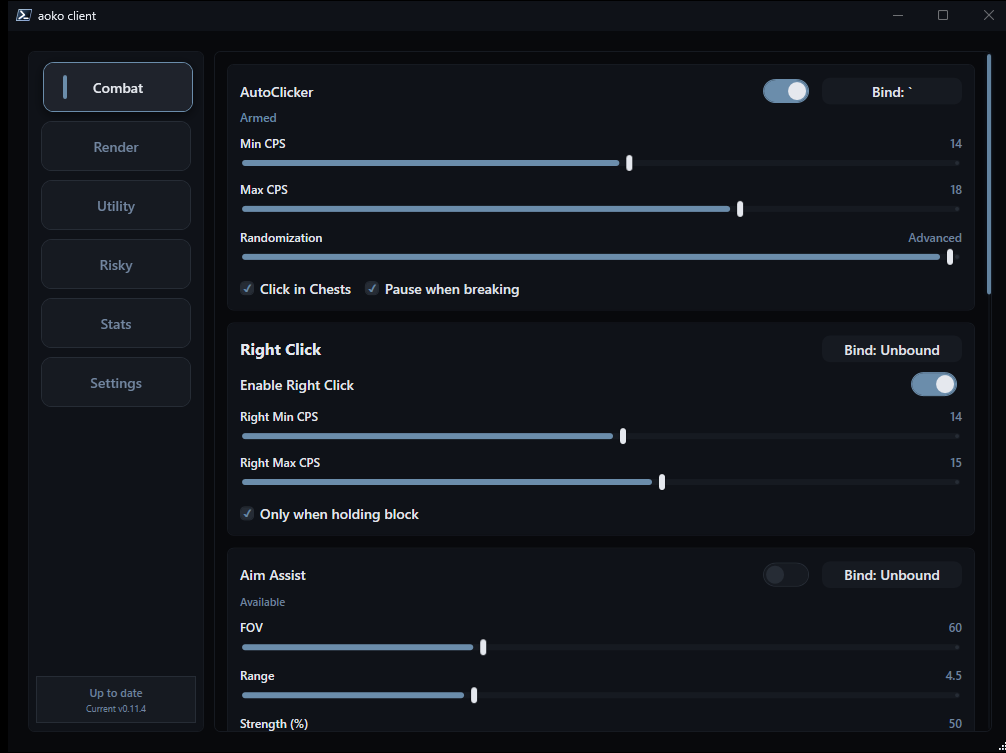This screenshot has height=753, width=1006.
Task: Click the vertical scrollbar thumb
Action: tap(989, 174)
